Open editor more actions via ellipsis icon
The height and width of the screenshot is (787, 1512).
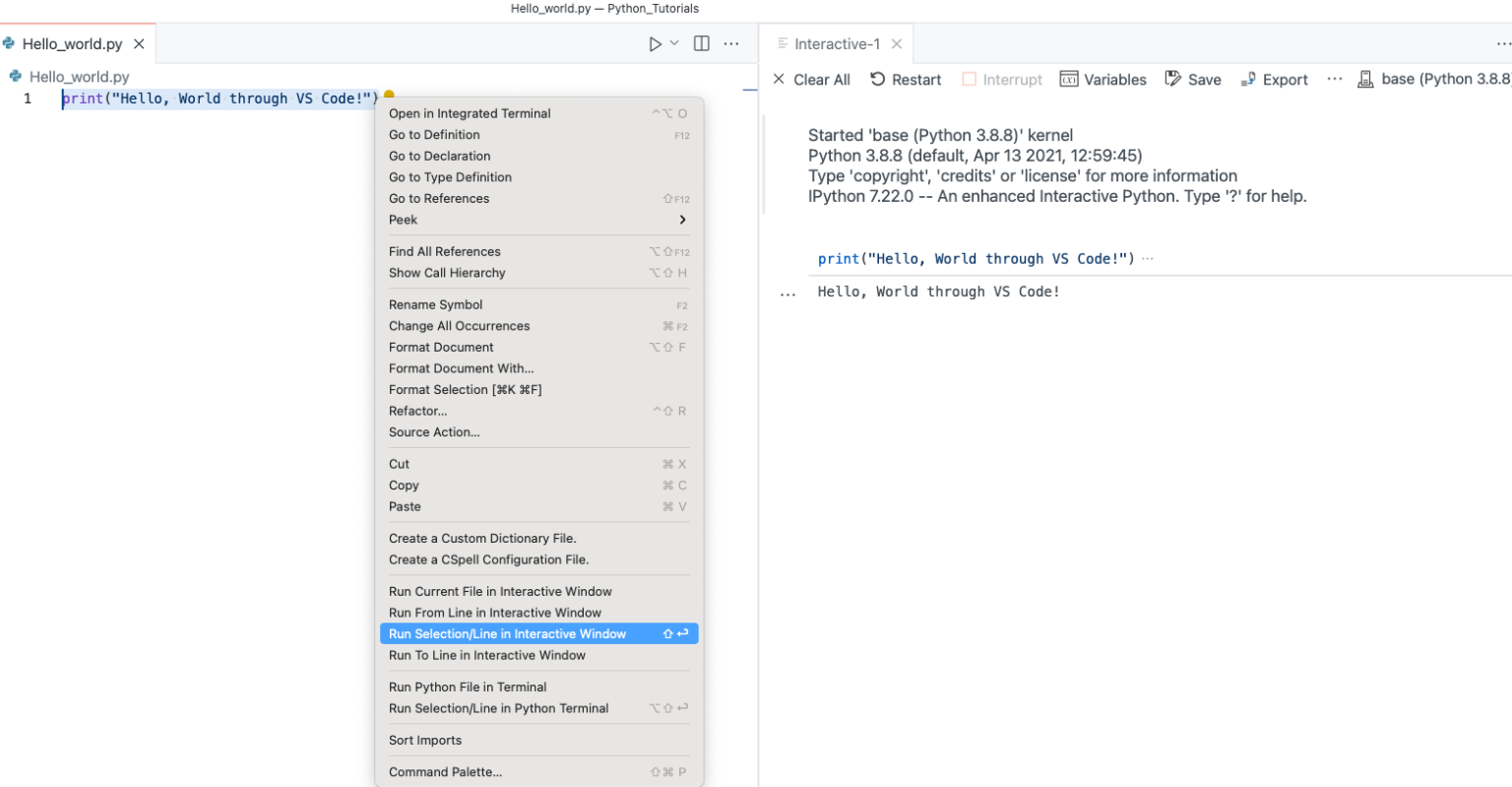pos(730,43)
